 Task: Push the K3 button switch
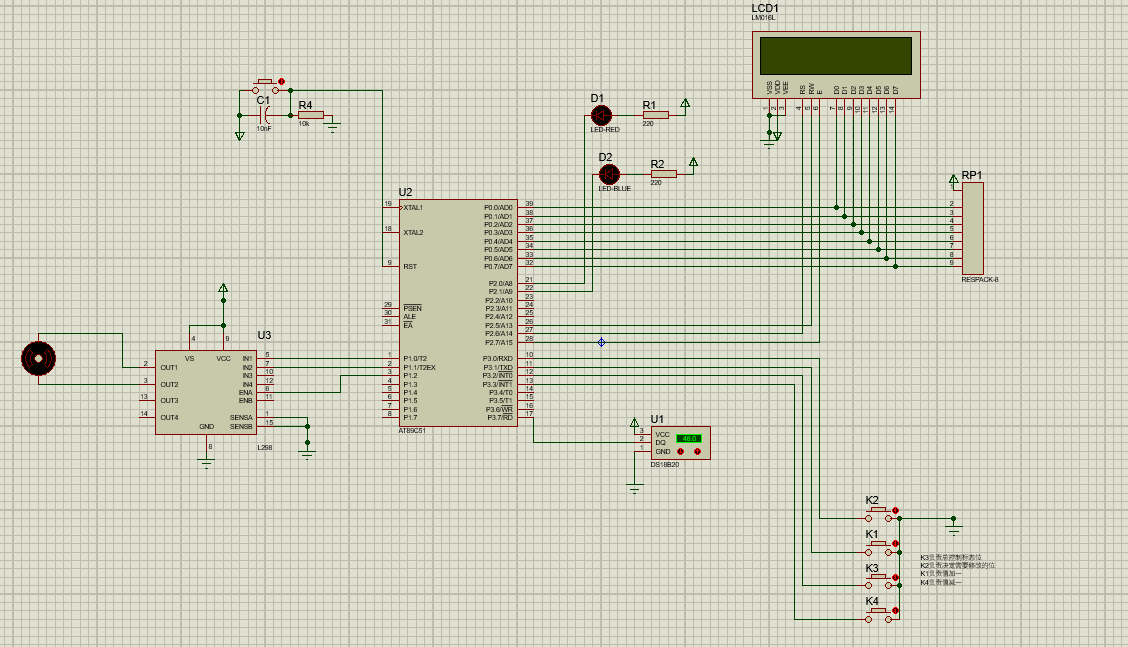tap(878, 582)
